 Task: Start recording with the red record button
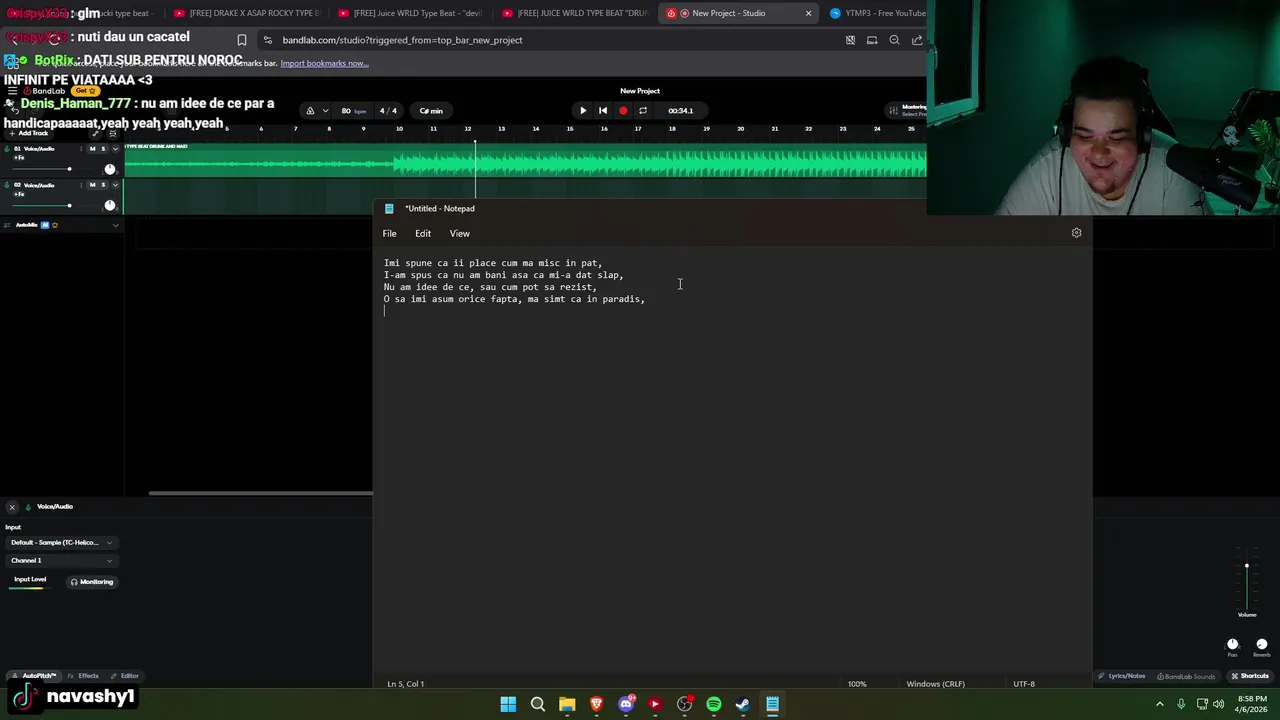(623, 111)
